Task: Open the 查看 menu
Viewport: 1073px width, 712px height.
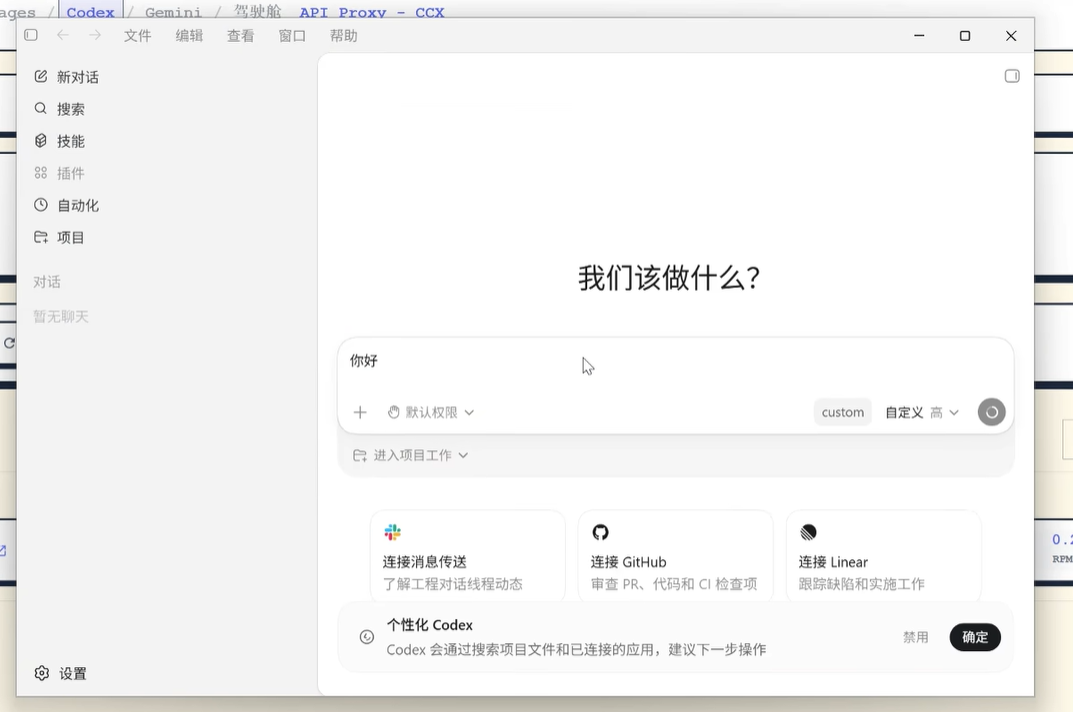Action: click(241, 36)
